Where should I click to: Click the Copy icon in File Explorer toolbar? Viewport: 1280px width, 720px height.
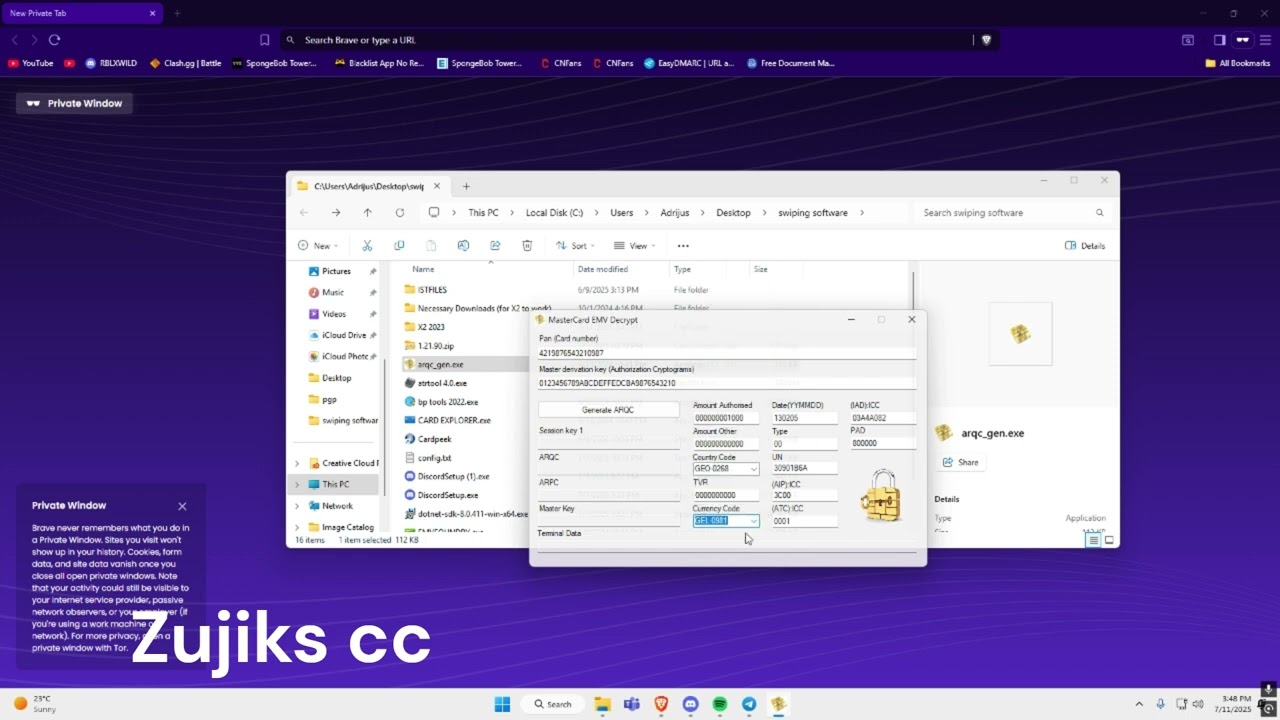pos(399,246)
